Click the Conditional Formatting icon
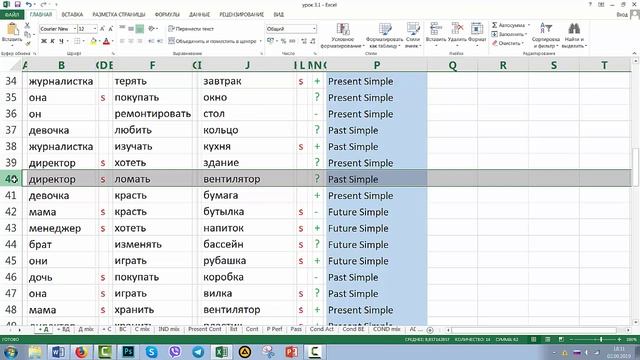This screenshot has width=640, height=360. (x=342, y=29)
